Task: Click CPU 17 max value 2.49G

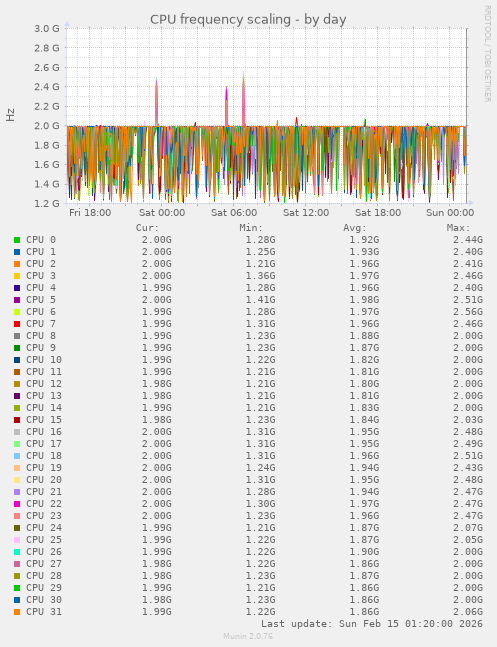Action: tap(468, 444)
